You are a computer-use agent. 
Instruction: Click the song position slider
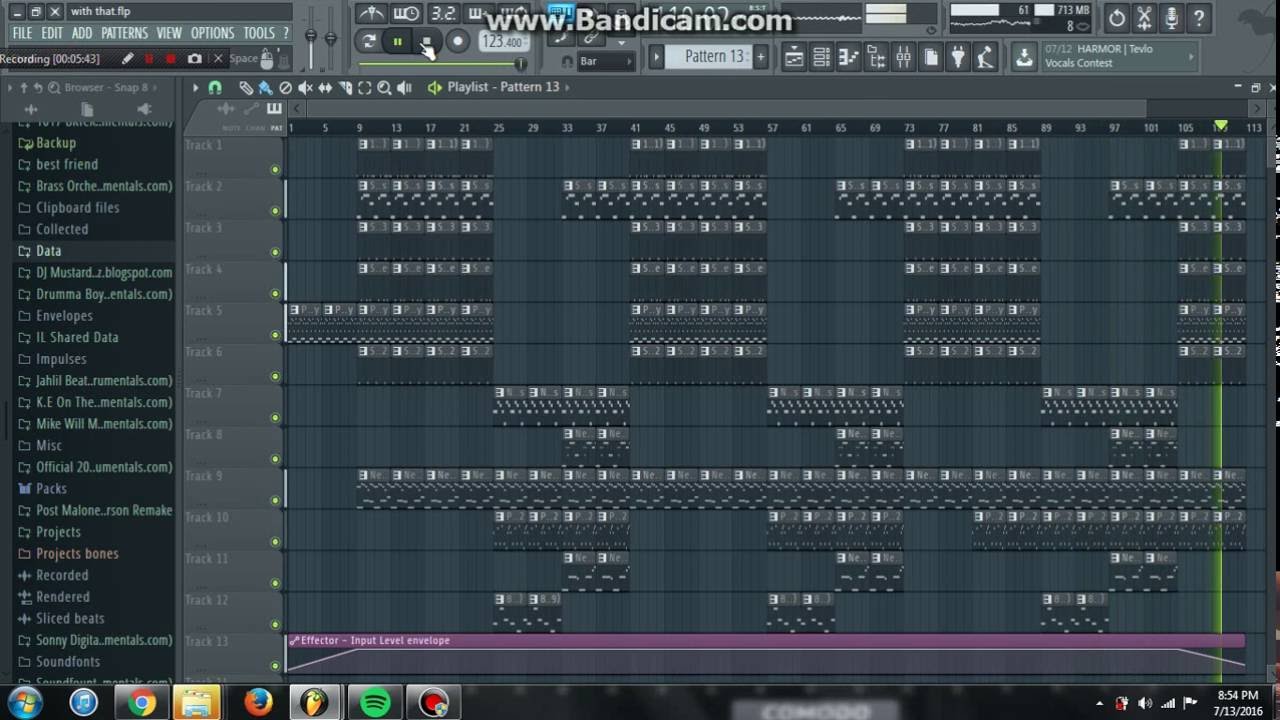(442, 64)
